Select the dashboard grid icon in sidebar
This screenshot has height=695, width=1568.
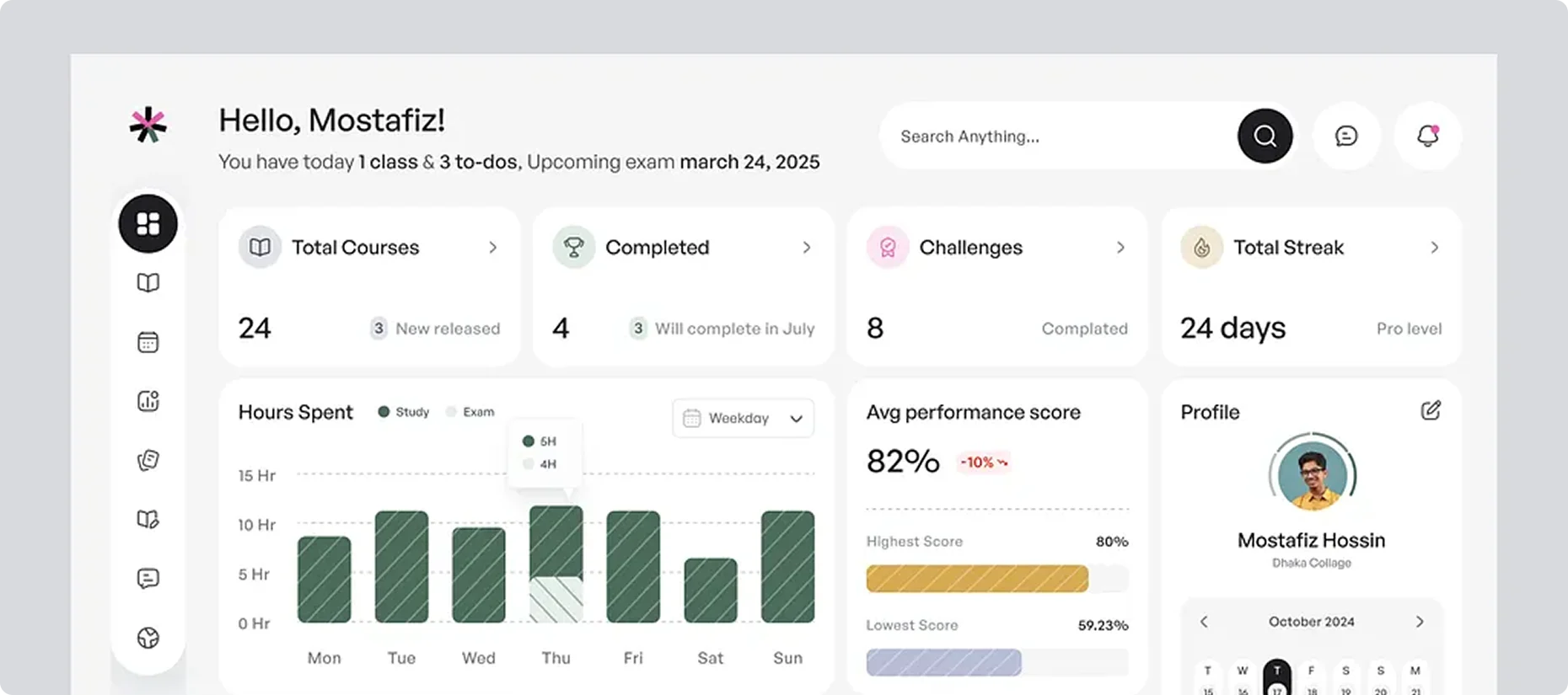(148, 223)
